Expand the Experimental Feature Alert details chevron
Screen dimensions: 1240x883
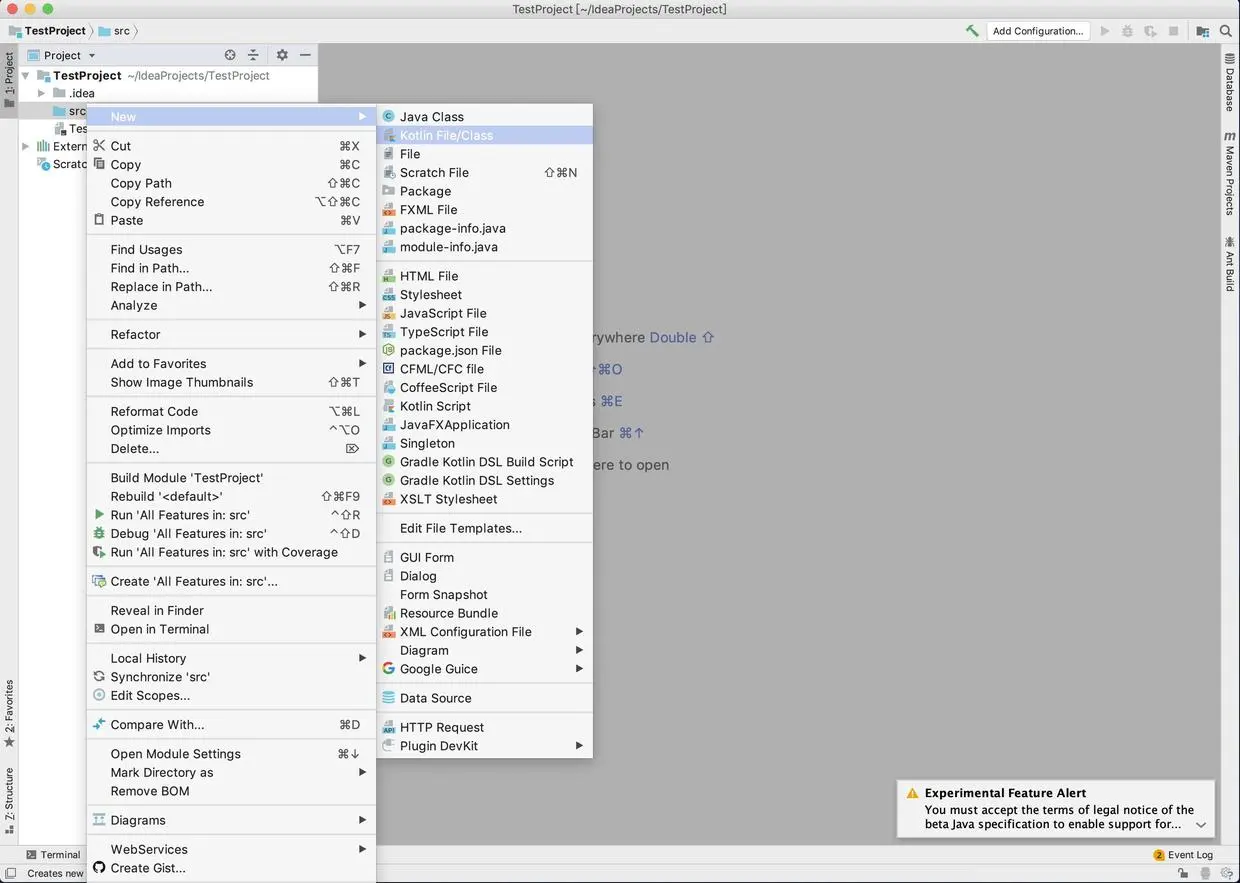point(1200,825)
